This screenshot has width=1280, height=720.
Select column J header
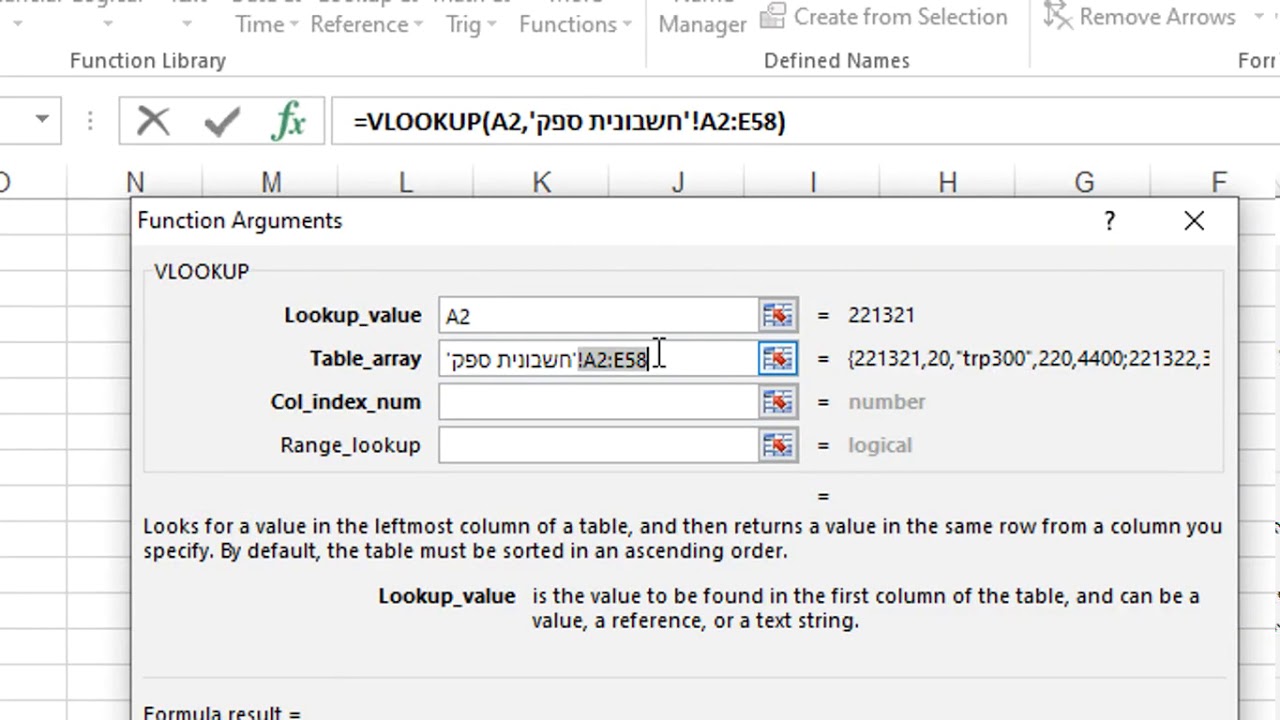coord(677,182)
